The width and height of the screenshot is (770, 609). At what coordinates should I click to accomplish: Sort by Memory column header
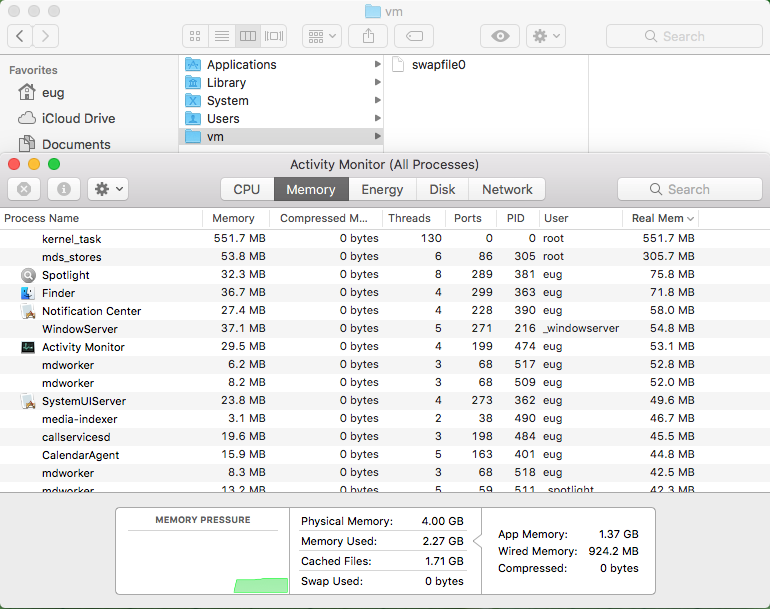(236, 218)
